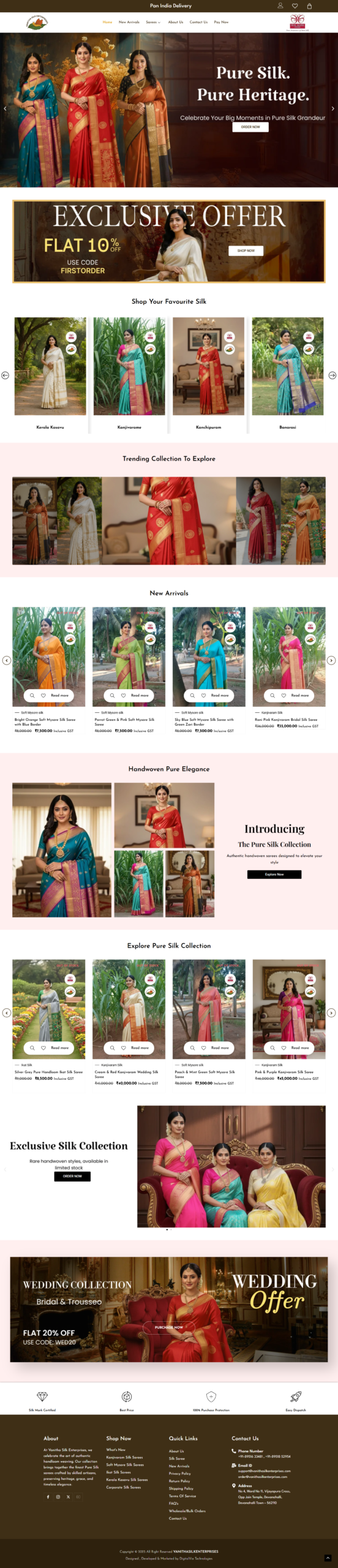Click the Explore Now button
The width and height of the screenshot is (338, 1568).
(274, 874)
